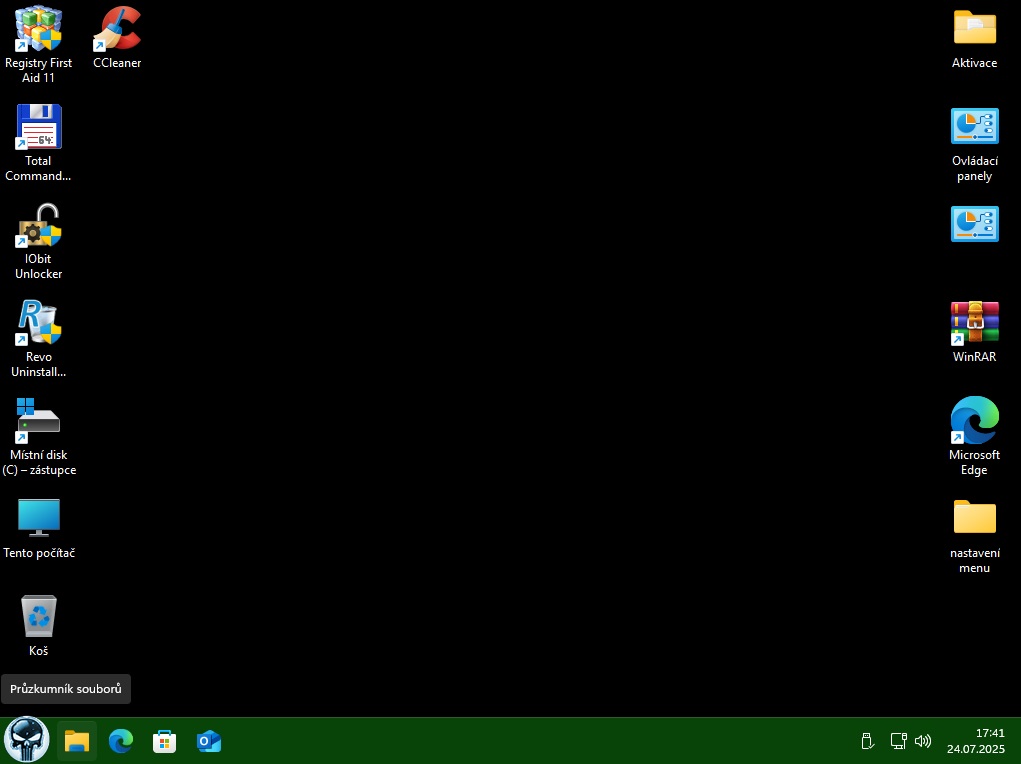The height and width of the screenshot is (764, 1021).
Task: Select the Koš recycle bin
Action: click(39, 617)
